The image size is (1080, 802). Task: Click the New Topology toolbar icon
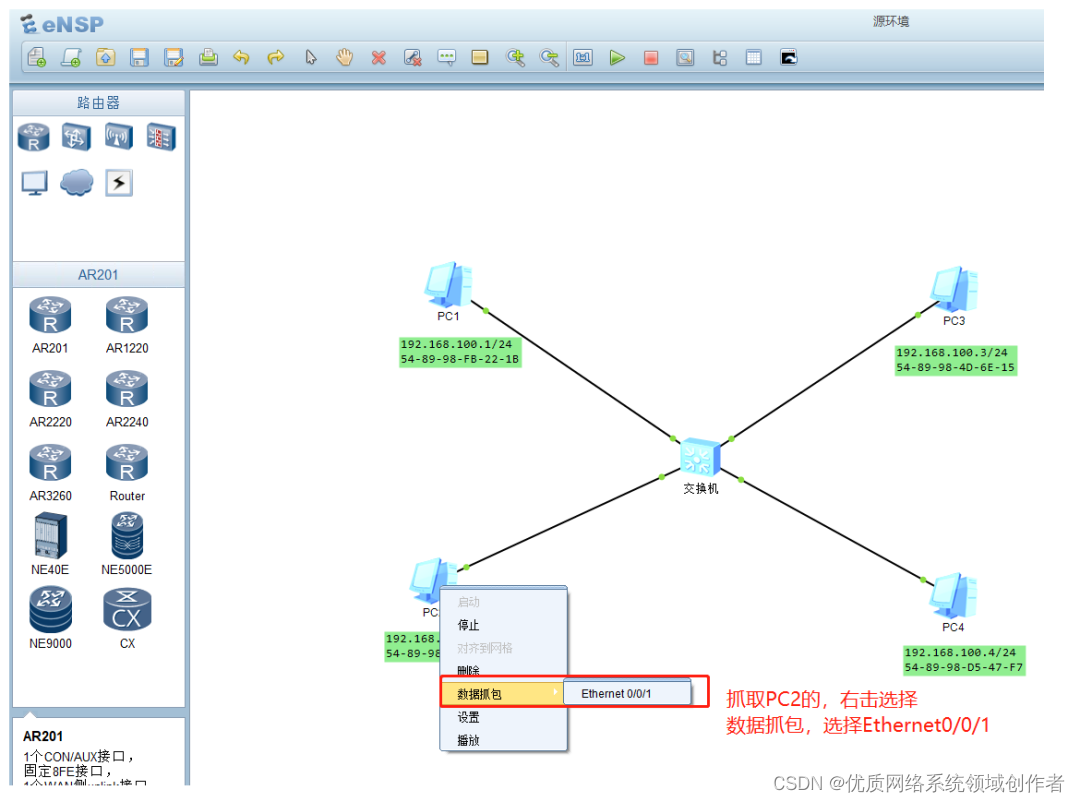37,57
